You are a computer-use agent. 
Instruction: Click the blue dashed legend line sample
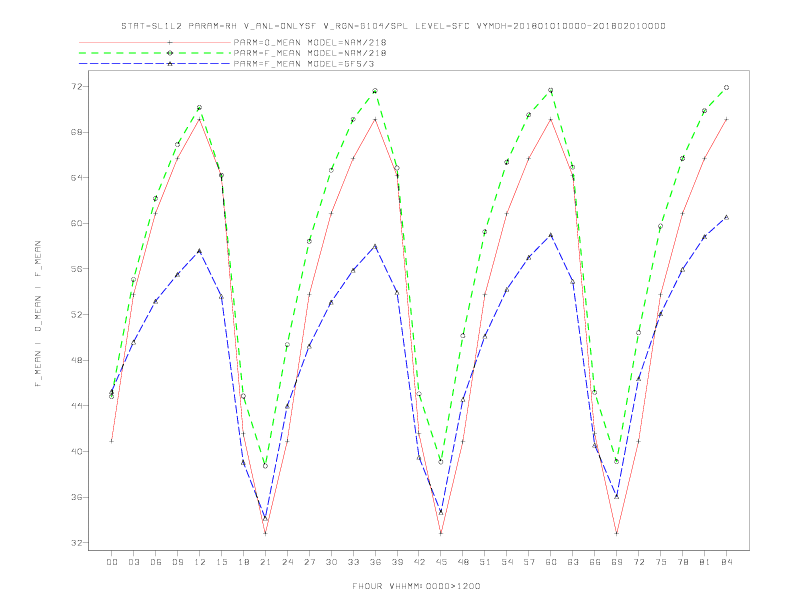[155, 64]
